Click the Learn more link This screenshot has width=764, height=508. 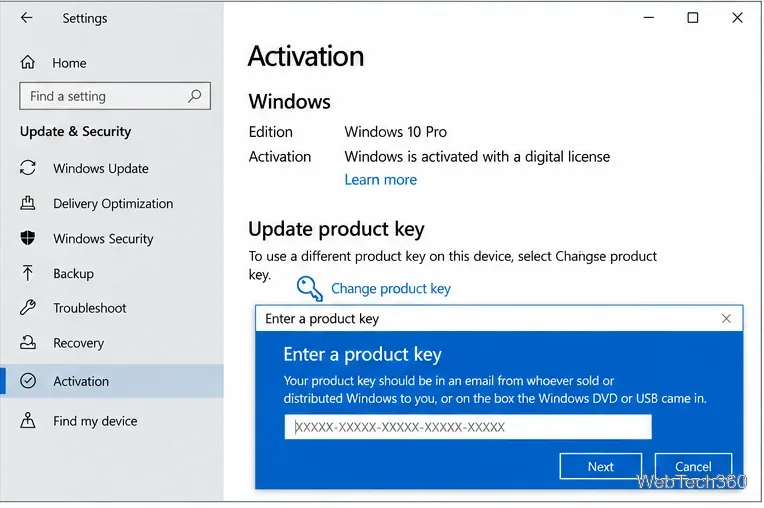(x=381, y=180)
